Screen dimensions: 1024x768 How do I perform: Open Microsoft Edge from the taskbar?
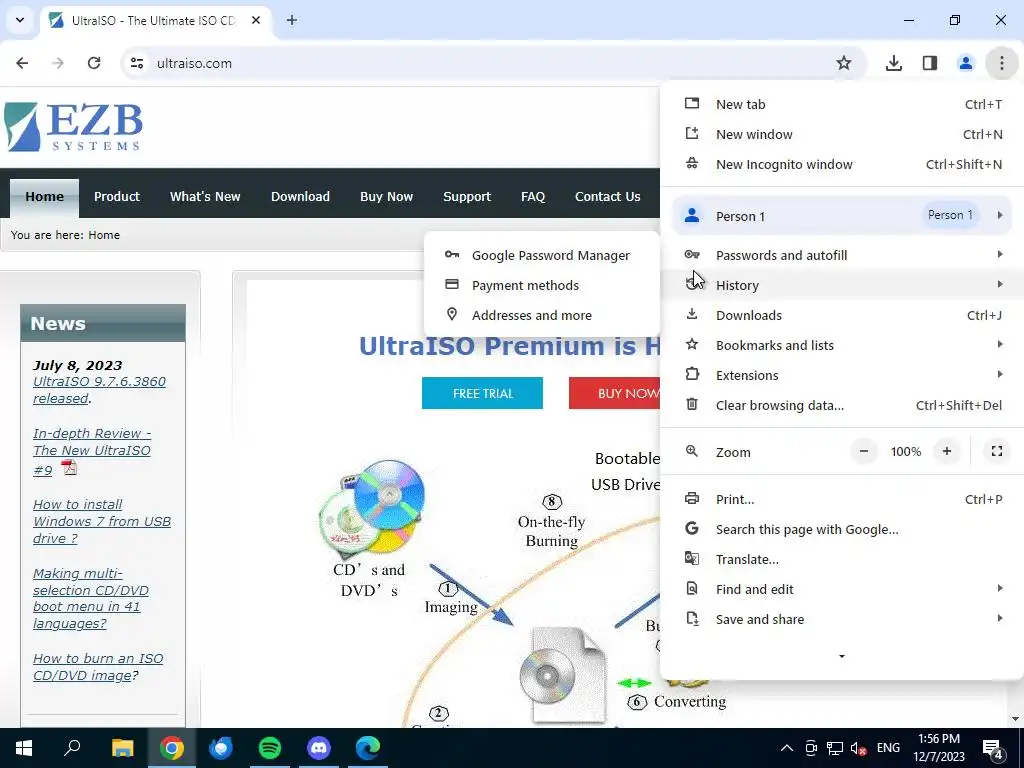[x=368, y=748]
